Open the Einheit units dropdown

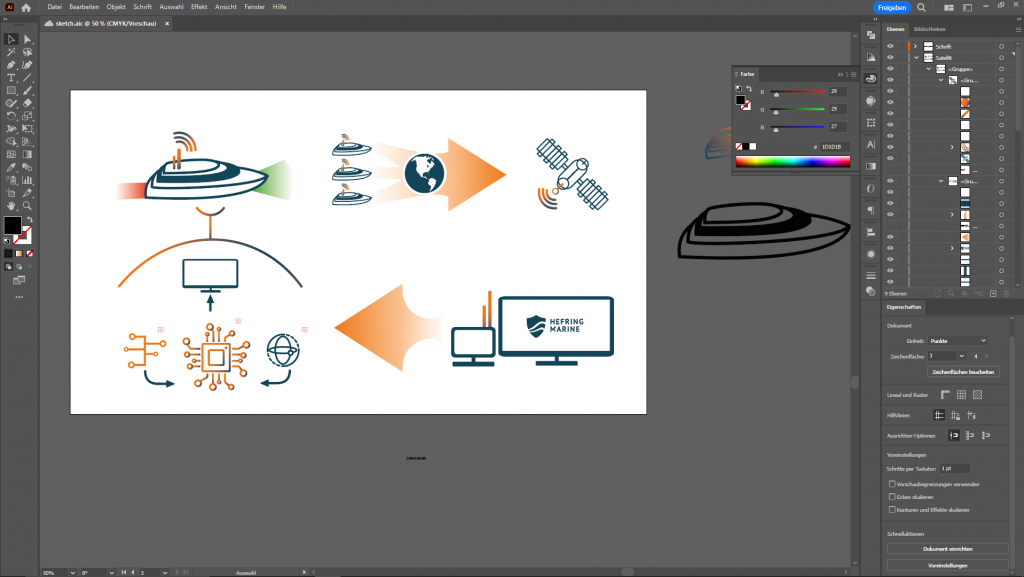958,341
